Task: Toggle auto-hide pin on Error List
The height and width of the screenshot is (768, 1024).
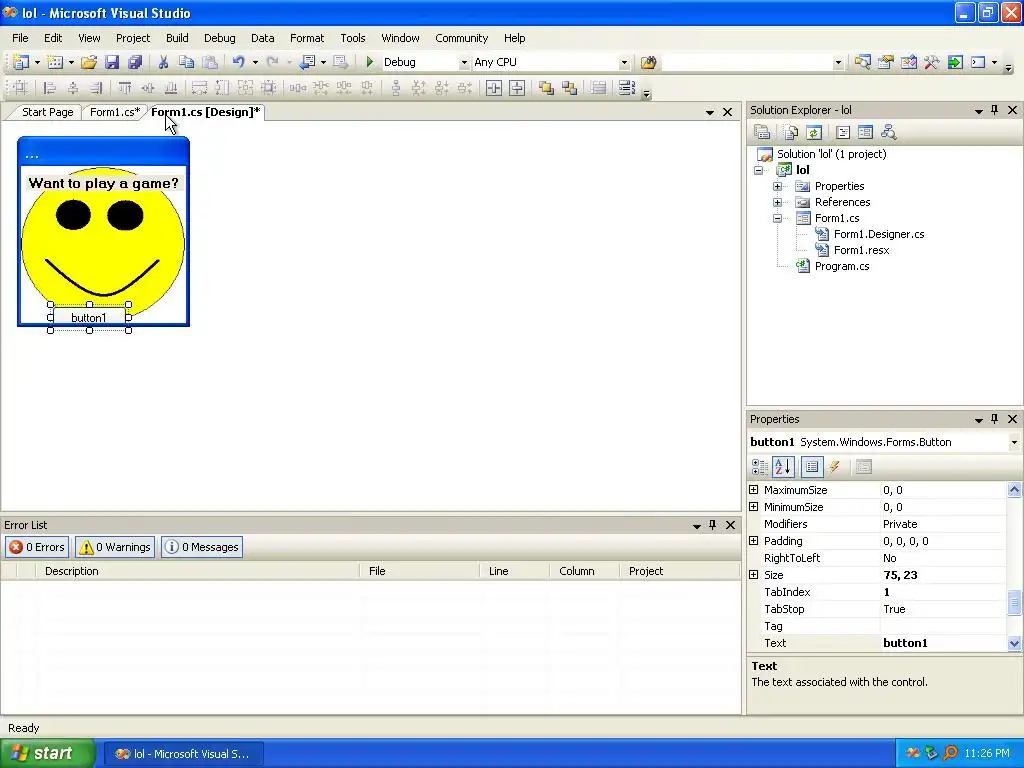Action: [x=712, y=525]
